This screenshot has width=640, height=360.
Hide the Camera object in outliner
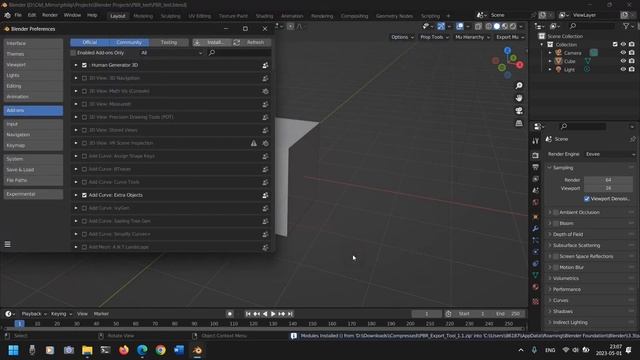click(x=623, y=53)
